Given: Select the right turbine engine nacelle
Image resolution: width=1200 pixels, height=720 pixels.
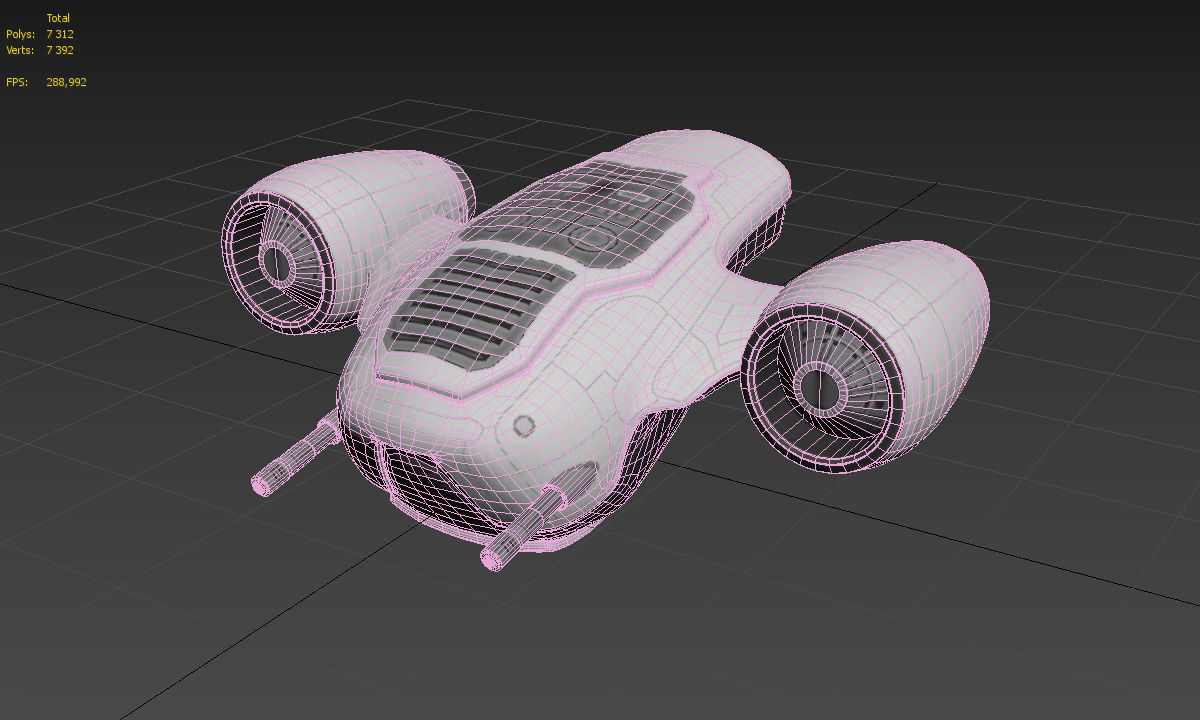Looking at the screenshot, I should pyautogui.click(x=865, y=355).
